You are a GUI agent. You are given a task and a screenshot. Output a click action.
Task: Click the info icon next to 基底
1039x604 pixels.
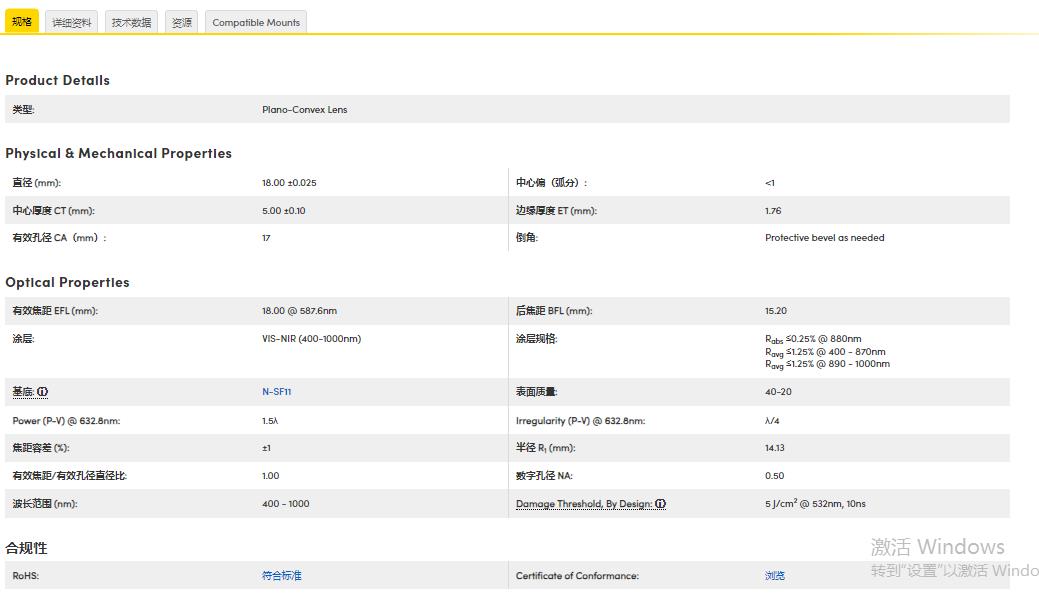pos(43,392)
